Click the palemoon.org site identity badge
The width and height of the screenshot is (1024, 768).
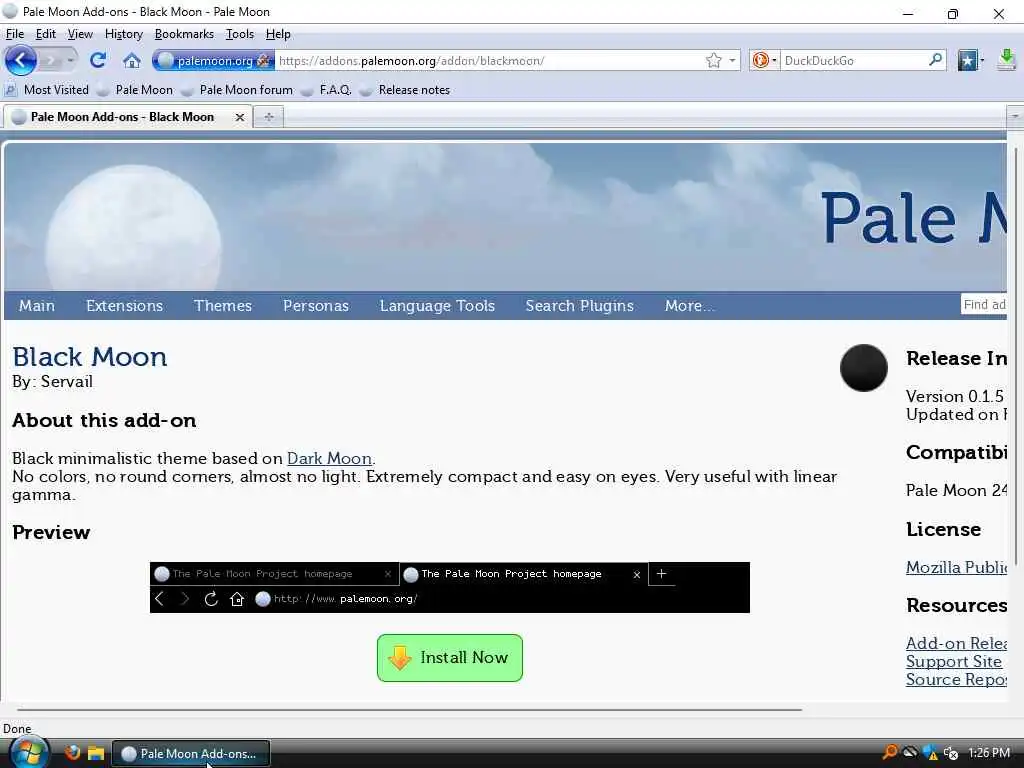point(214,61)
